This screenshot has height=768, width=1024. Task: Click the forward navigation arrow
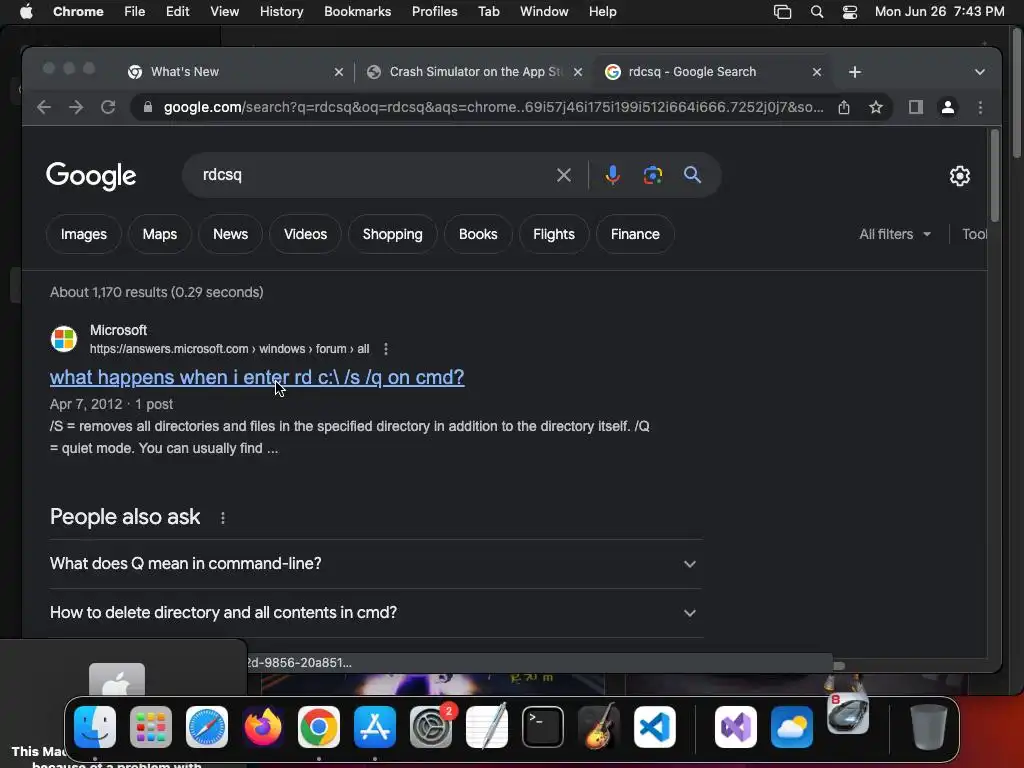[x=76, y=107]
